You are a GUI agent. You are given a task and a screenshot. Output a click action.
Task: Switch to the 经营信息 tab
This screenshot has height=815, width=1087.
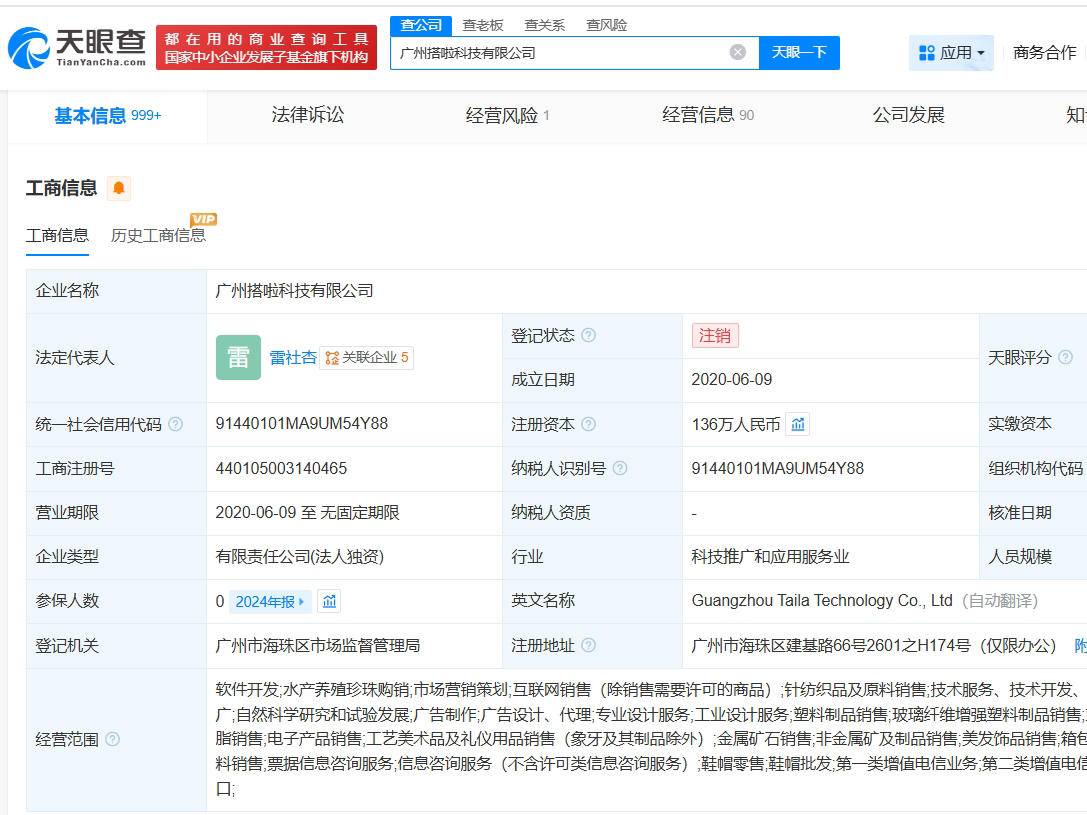(701, 115)
